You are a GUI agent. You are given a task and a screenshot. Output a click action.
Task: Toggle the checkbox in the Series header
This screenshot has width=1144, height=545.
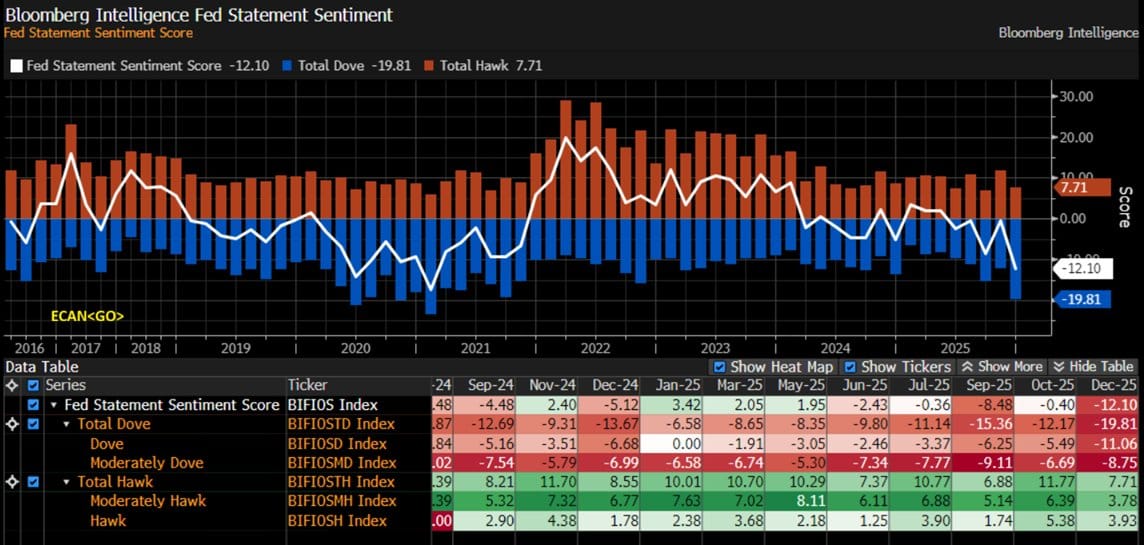click(x=33, y=385)
